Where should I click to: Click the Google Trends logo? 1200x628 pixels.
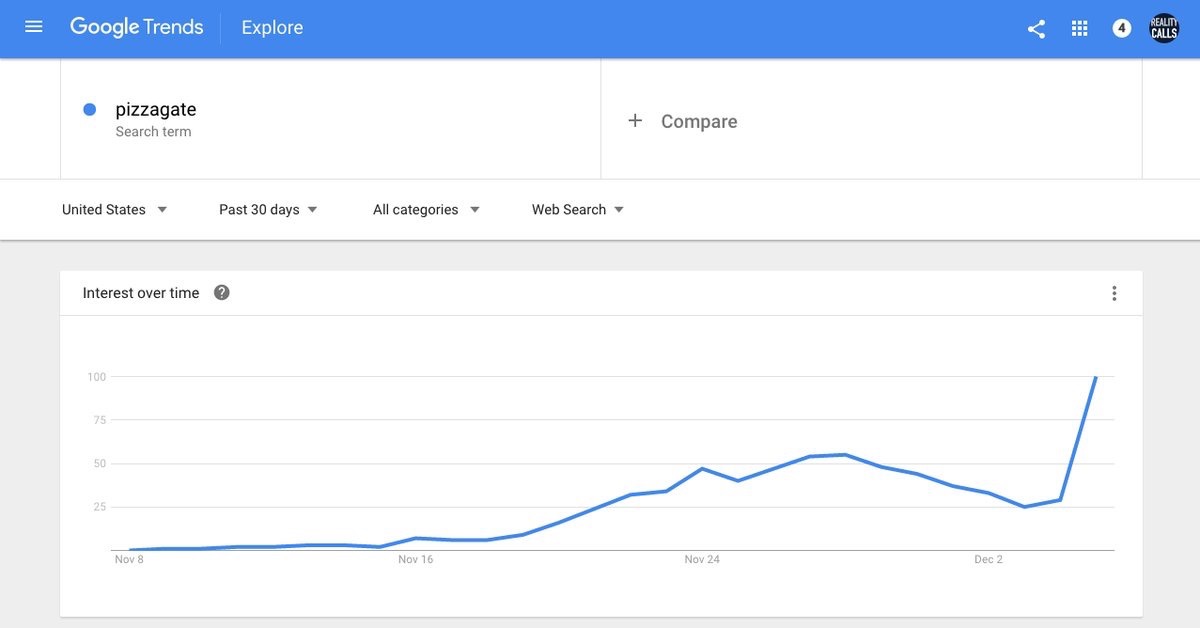(x=136, y=27)
